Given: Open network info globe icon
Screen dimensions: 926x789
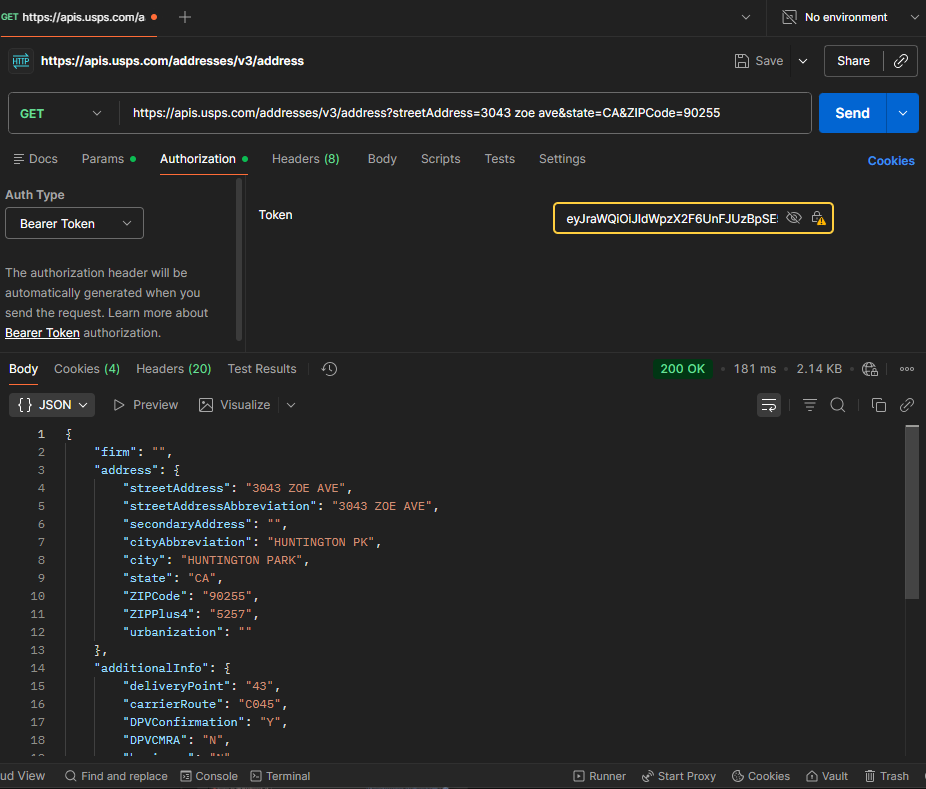Looking at the screenshot, I should pyautogui.click(x=869, y=369).
